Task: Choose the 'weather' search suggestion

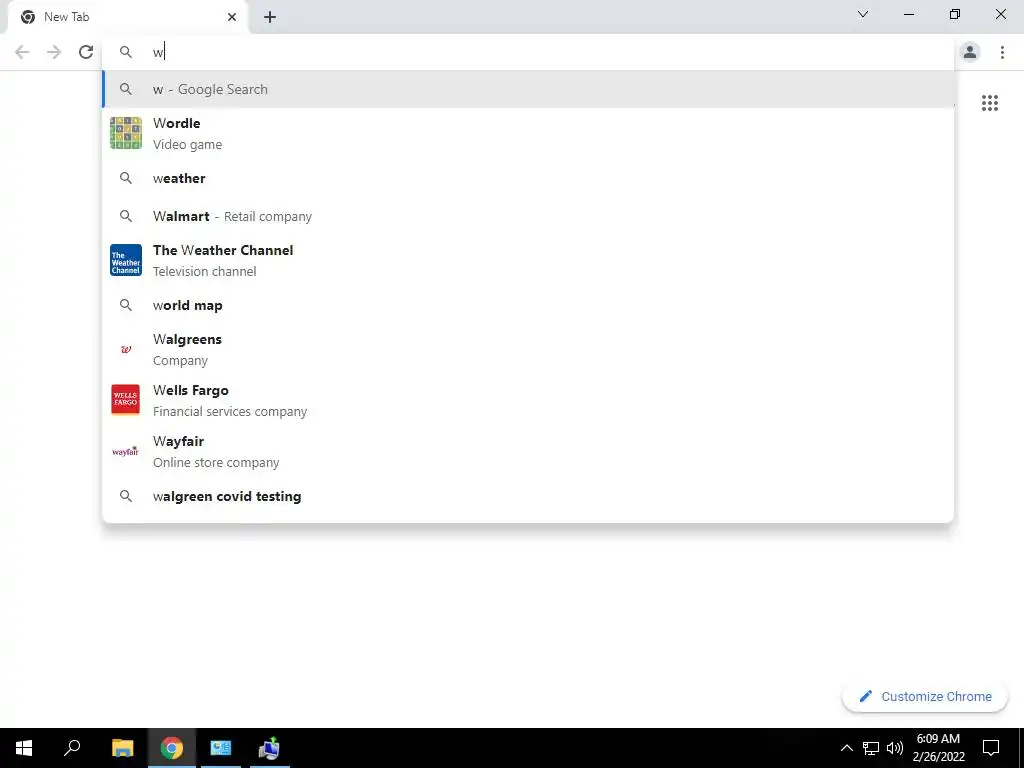Action: 528,178
